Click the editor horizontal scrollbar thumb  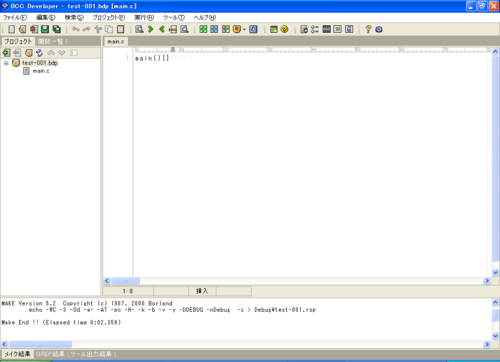click(125, 281)
